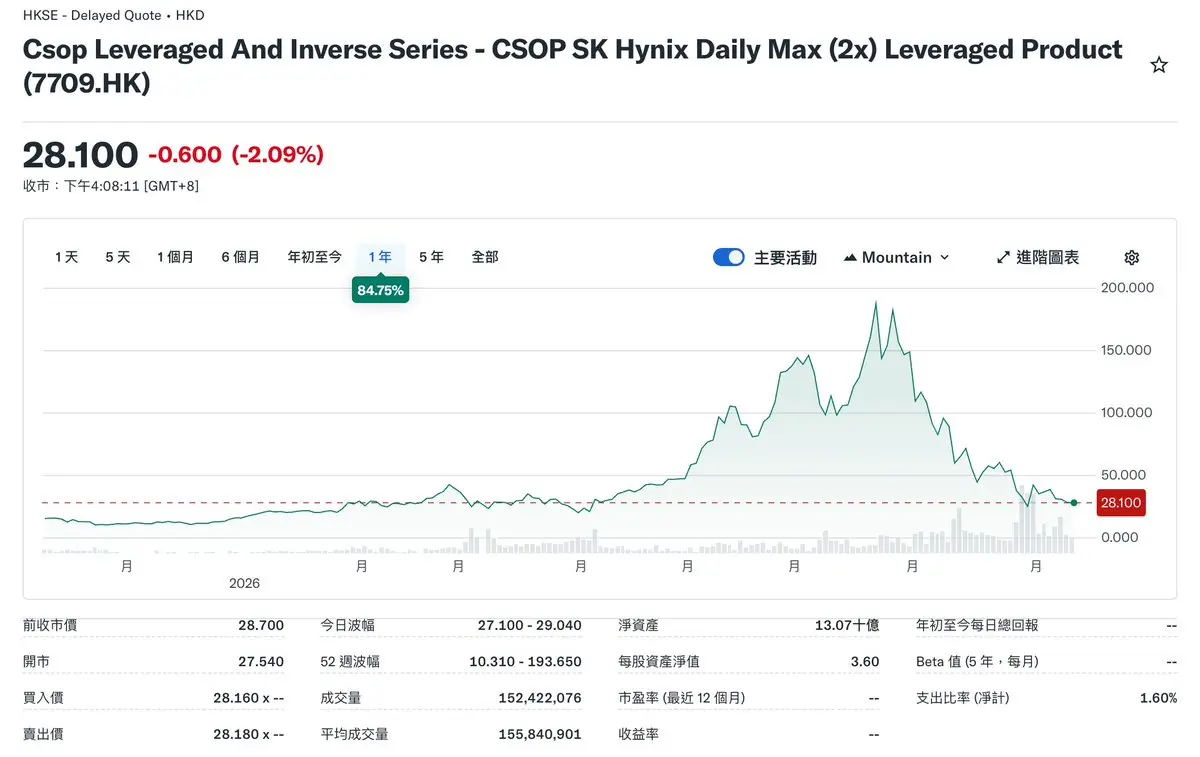Click the green end-point dot on chart
Screen dimensions: 1200x757
coord(1074,502)
